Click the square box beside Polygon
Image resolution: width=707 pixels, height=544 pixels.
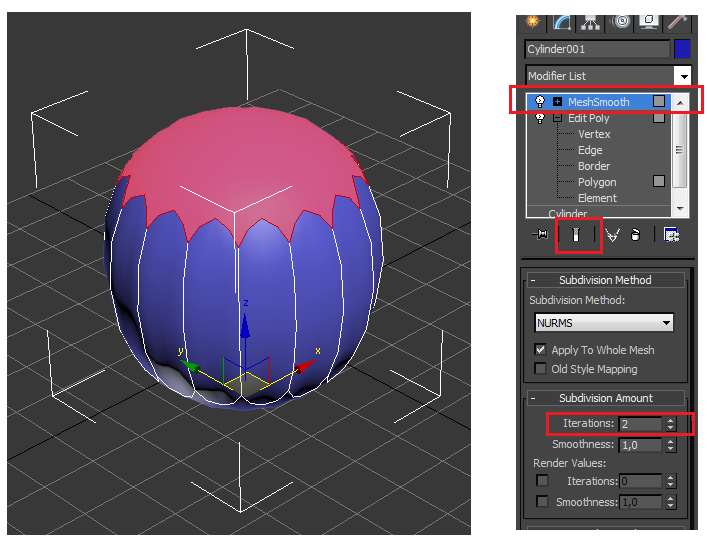point(659,181)
